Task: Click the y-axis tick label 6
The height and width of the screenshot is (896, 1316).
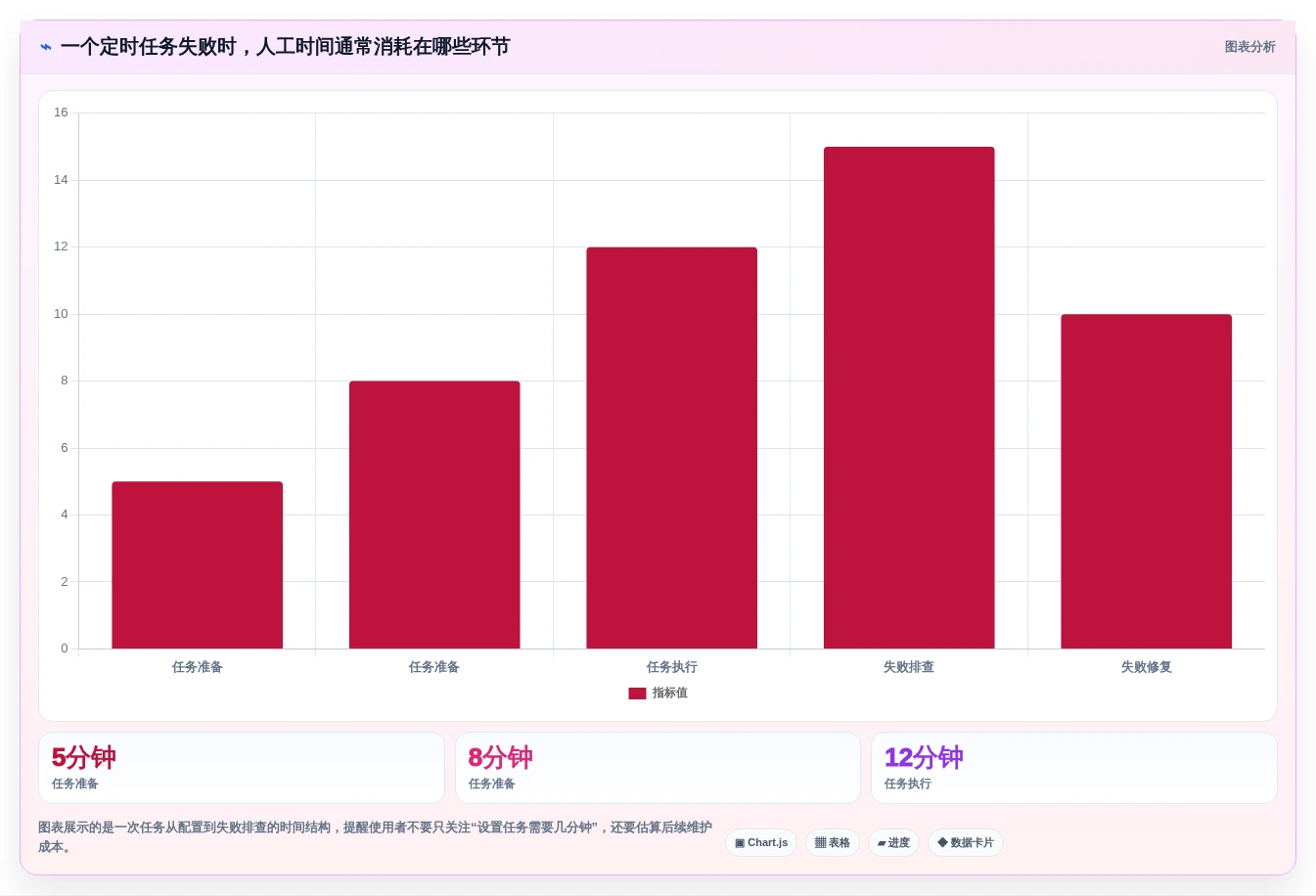Action: coord(65,448)
